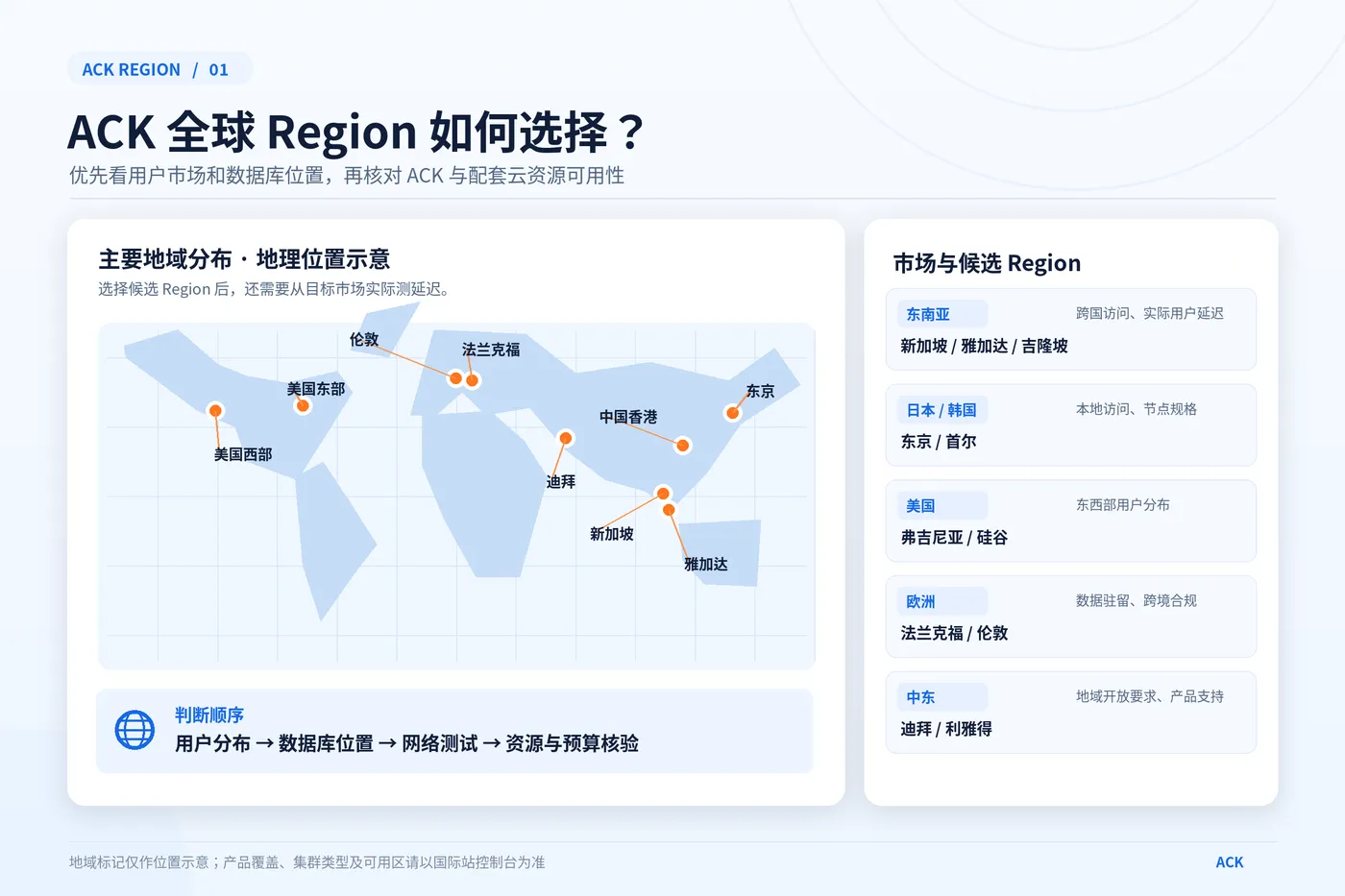This screenshot has width=1345, height=896.
Task: Click the 迪拜 orange map marker
Action: coord(566,438)
